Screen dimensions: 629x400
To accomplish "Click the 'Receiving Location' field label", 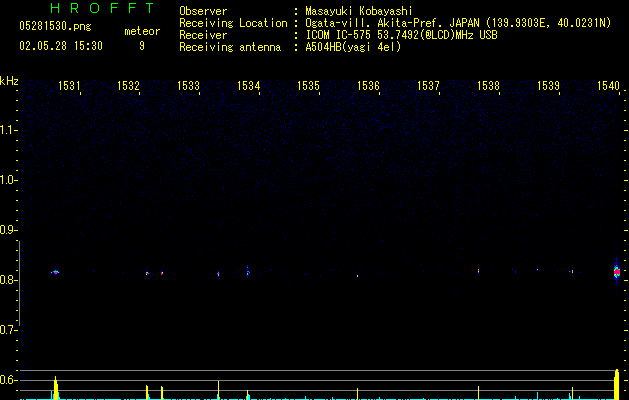I will (x=233, y=23).
